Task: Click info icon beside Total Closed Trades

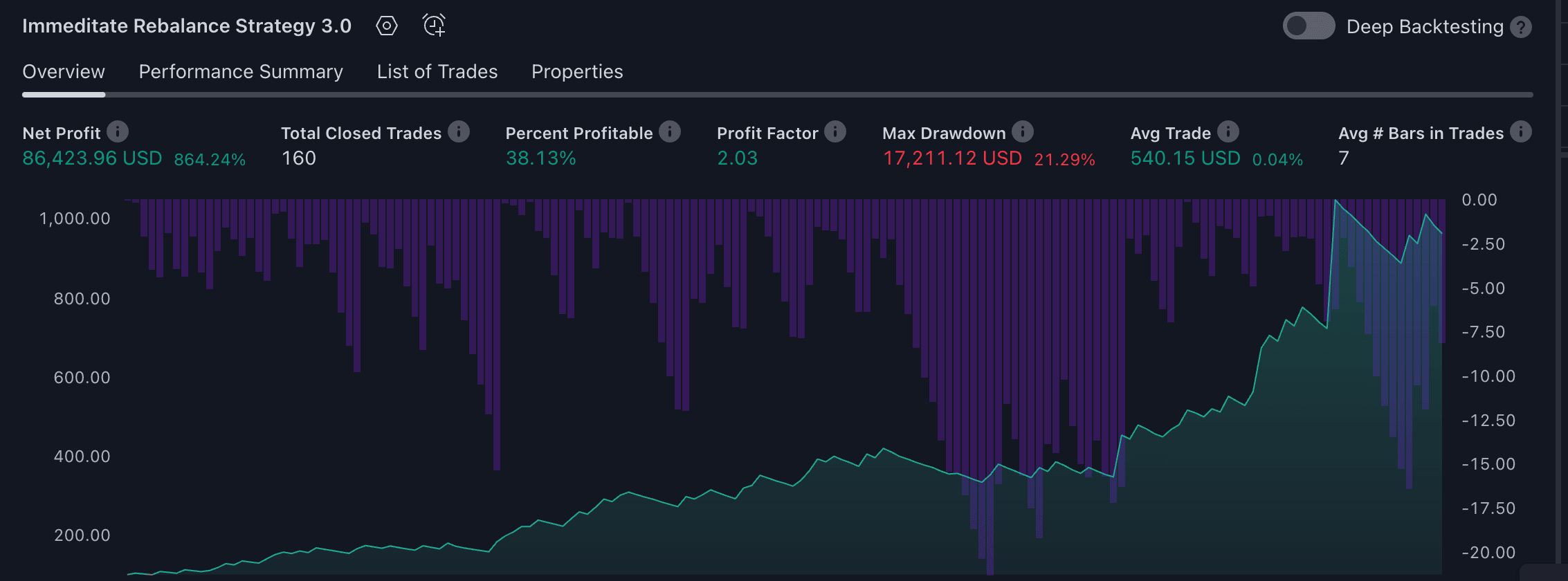Action: coord(459,131)
